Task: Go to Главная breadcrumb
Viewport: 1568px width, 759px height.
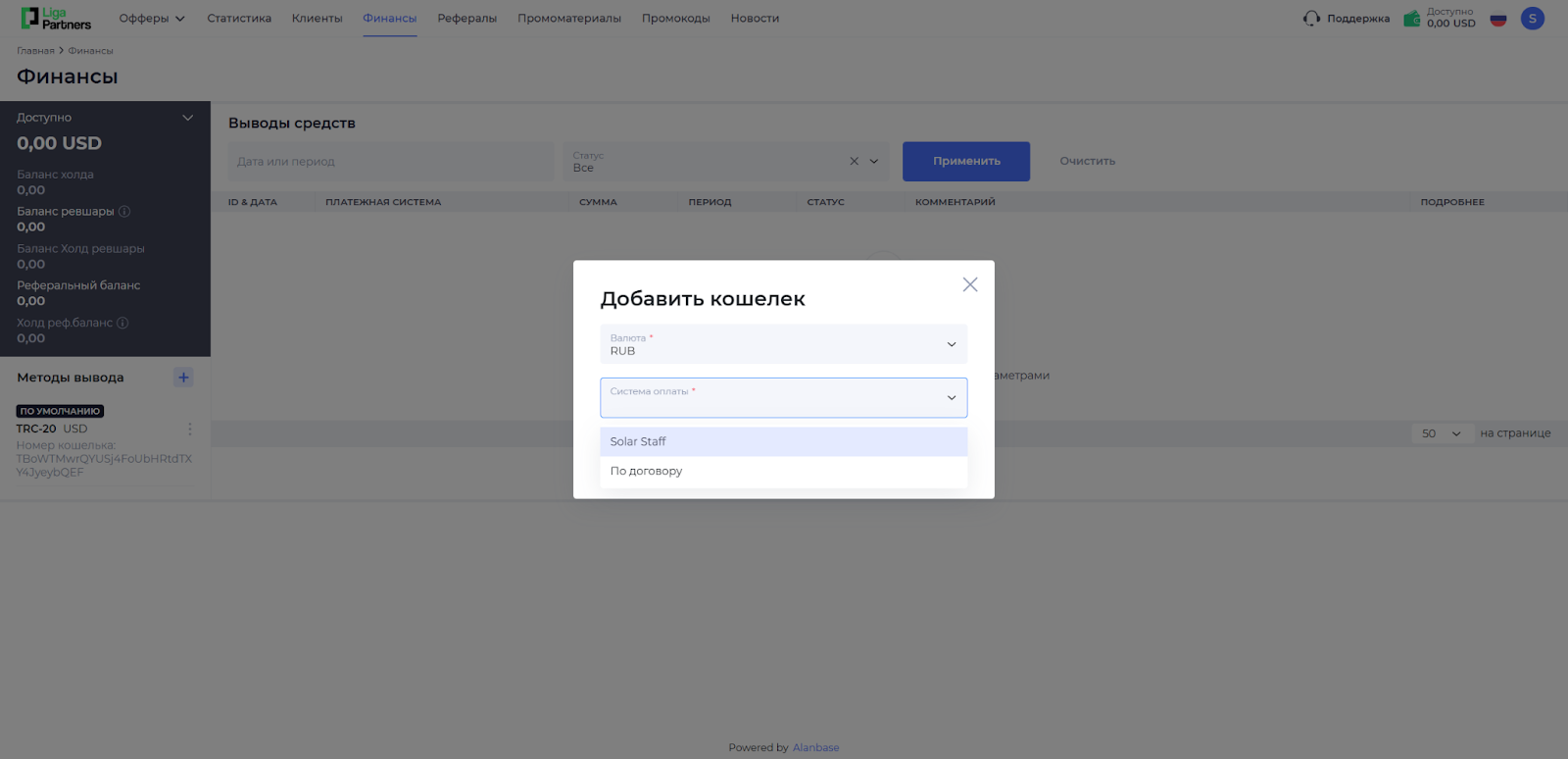Action: click(35, 51)
